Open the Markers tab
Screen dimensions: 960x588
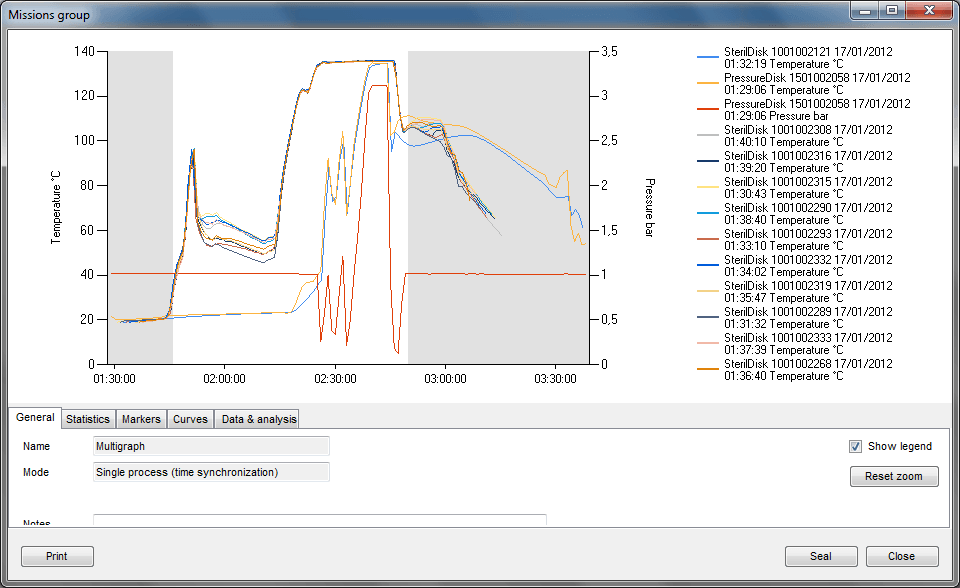[141, 418]
